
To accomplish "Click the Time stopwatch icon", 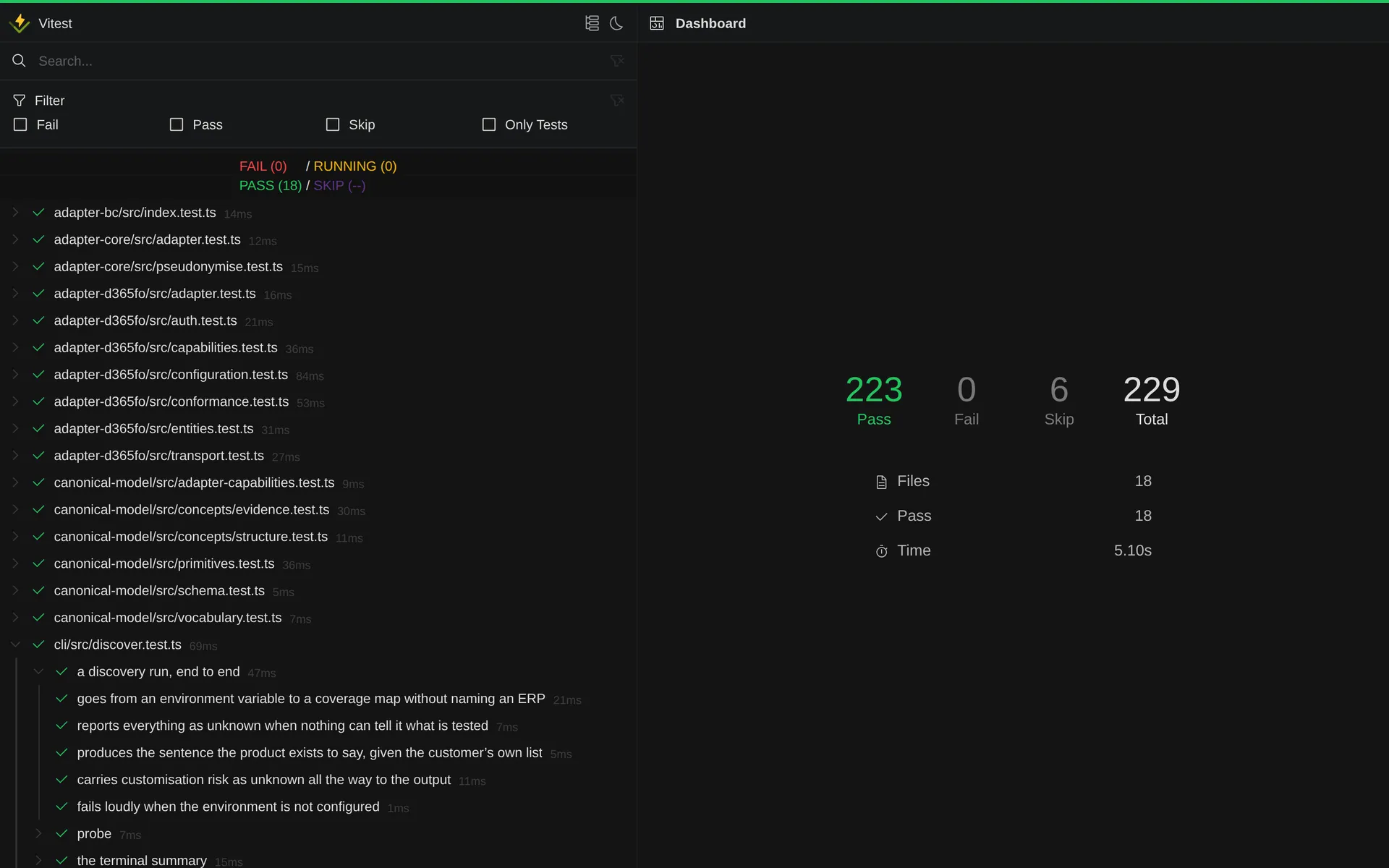I will [x=881, y=551].
